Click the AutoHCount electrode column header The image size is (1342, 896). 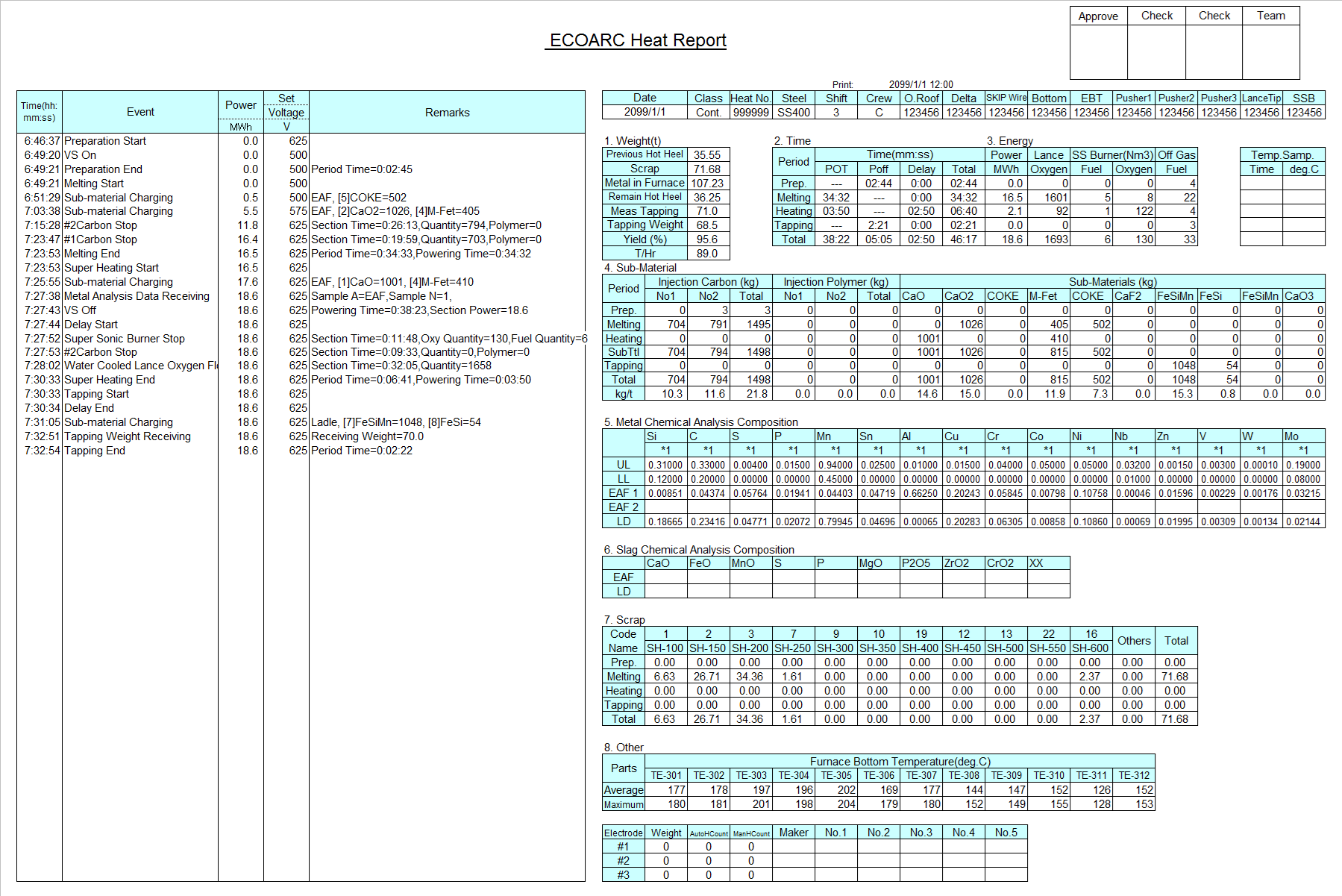pos(709,833)
